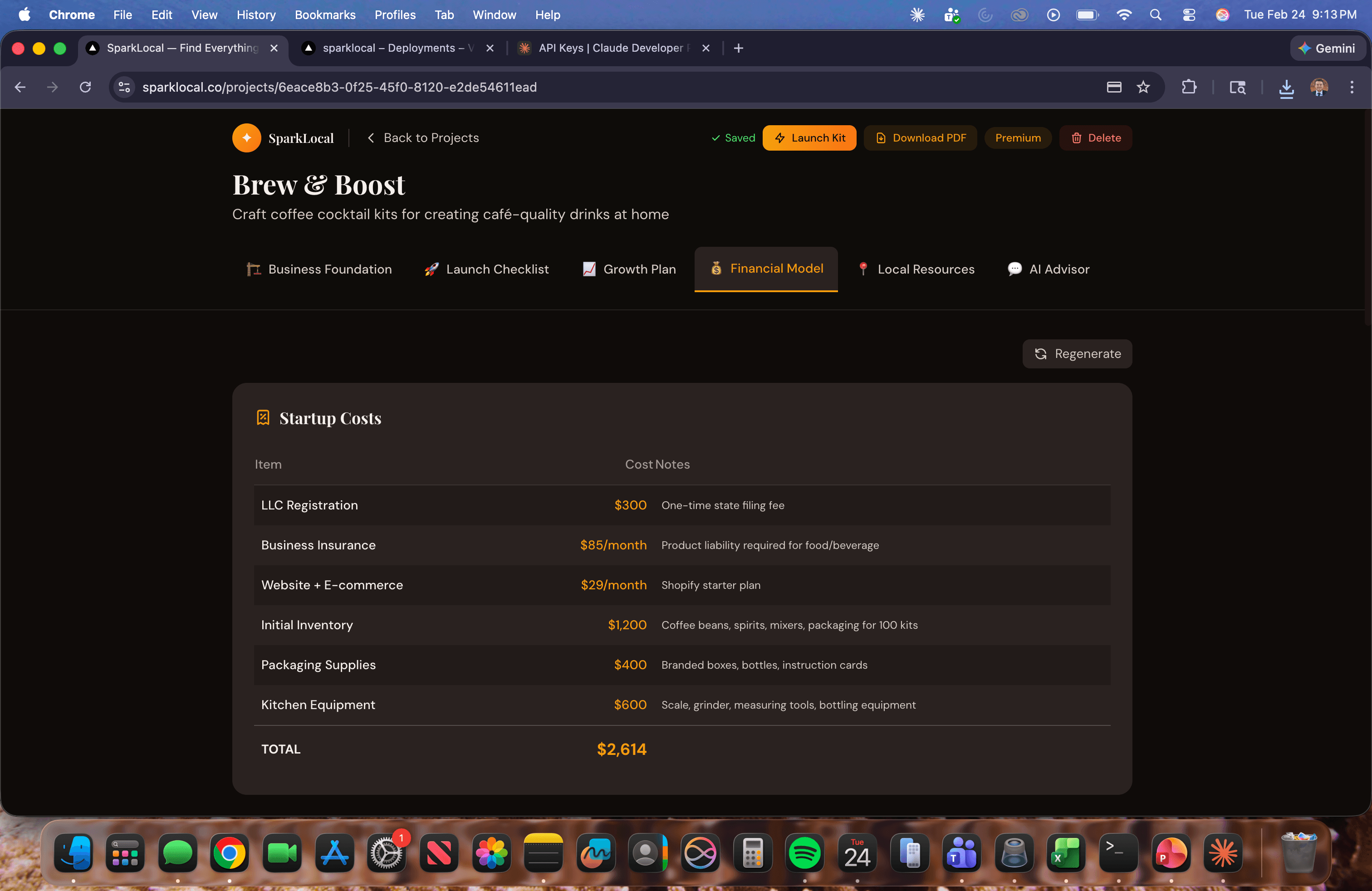Click the bookmark star in the address bar
The width and height of the screenshot is (1372, 891).
click(1143, 87)
